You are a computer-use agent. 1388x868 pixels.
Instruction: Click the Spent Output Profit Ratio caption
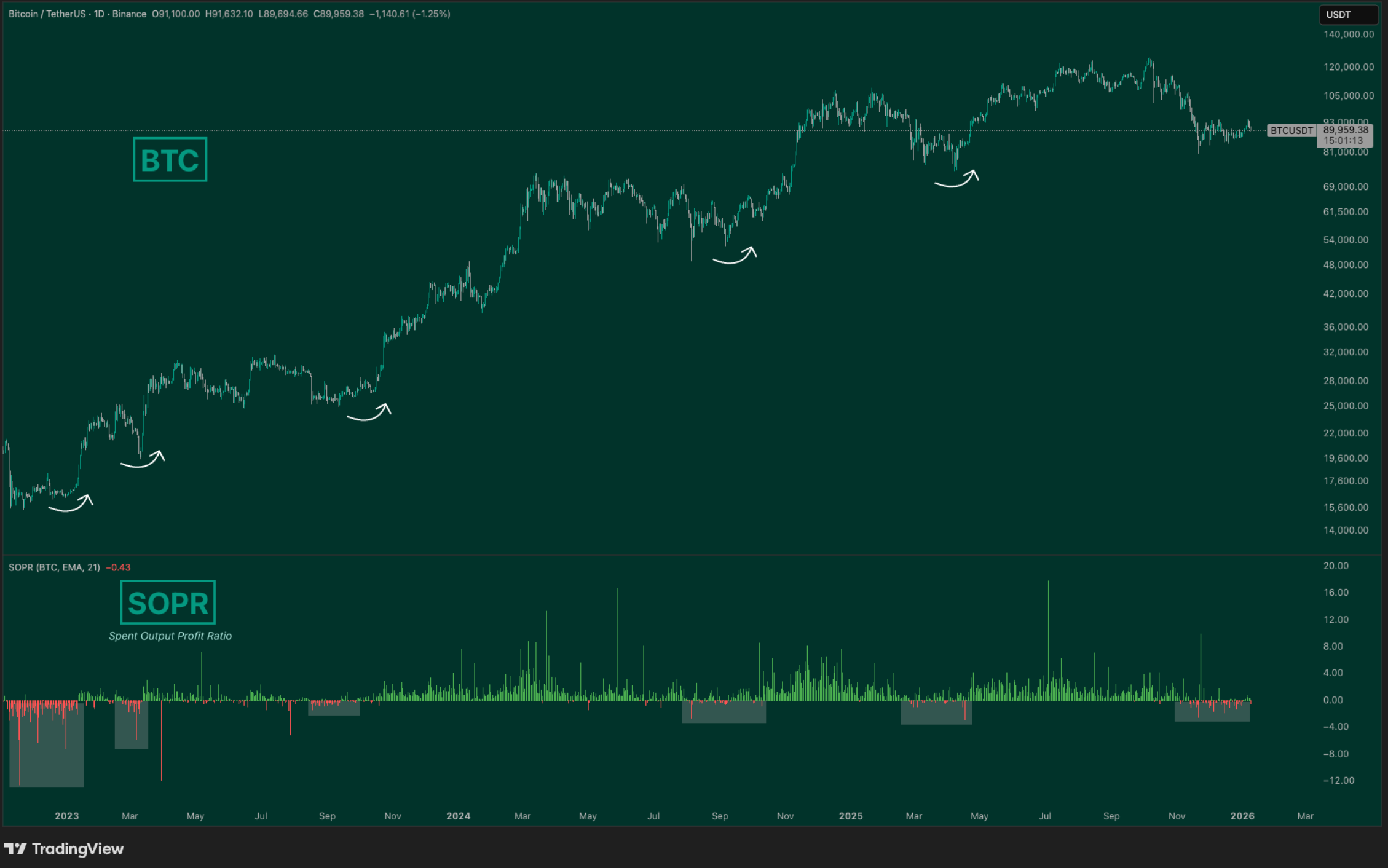tap(170, 636)
